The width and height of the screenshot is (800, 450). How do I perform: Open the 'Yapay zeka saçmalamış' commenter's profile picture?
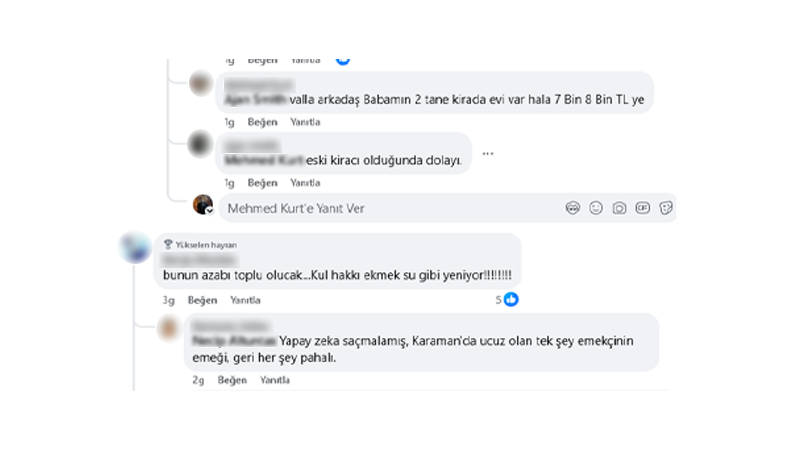click(169, 329)
